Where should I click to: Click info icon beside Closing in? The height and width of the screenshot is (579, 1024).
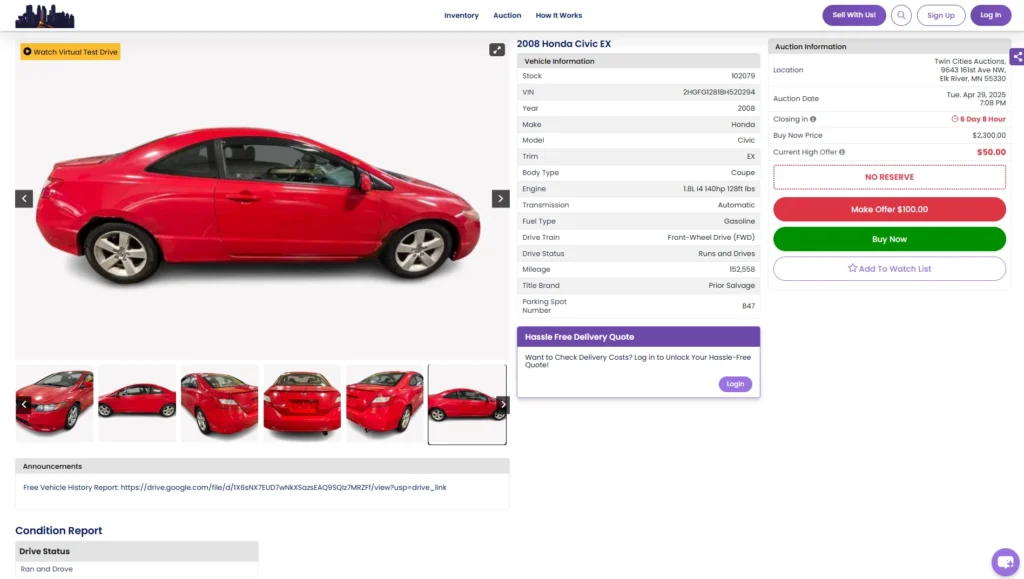pos(813,119)
